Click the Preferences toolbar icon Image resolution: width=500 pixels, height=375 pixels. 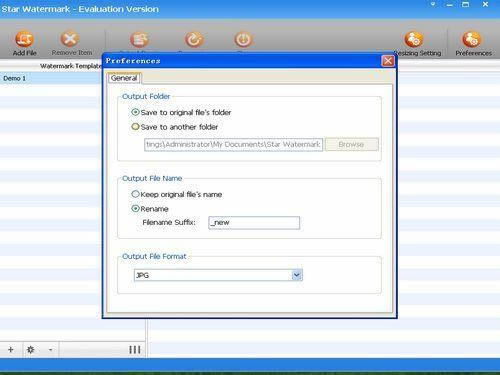[472, 39]
